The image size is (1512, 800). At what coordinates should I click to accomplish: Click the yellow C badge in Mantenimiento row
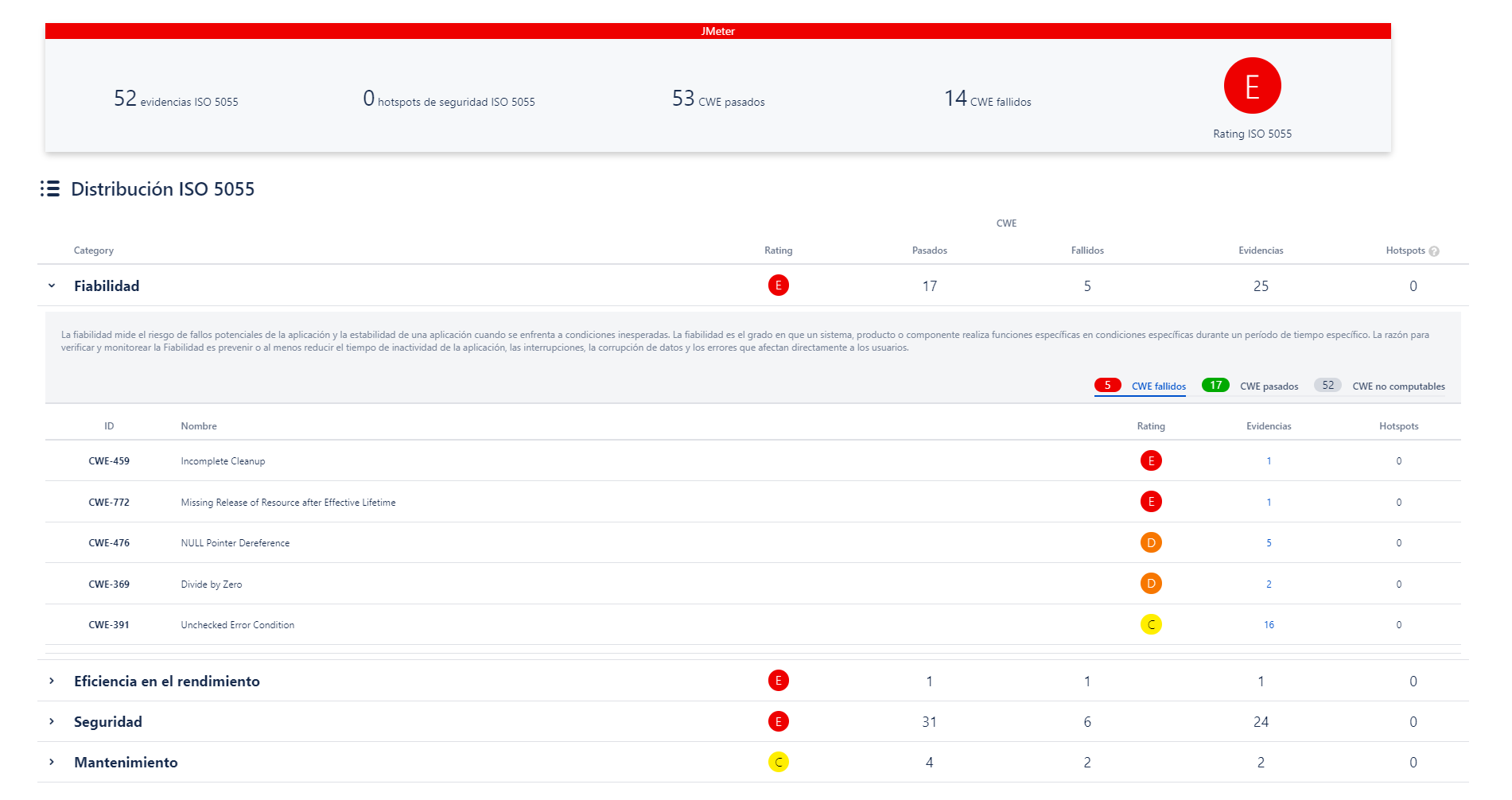(x=779, y=762)
